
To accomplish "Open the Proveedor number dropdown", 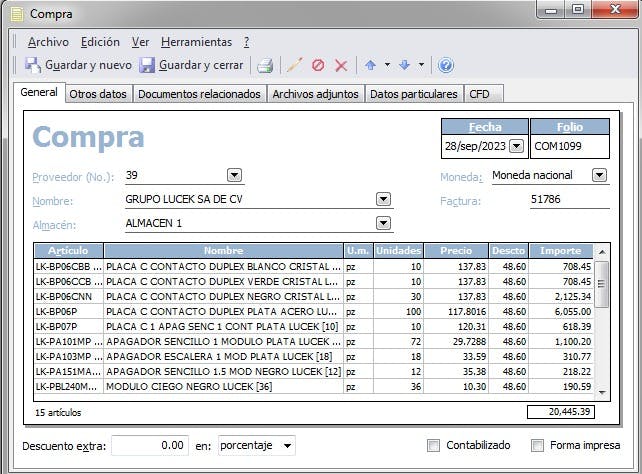I will (x=234, y=175).
